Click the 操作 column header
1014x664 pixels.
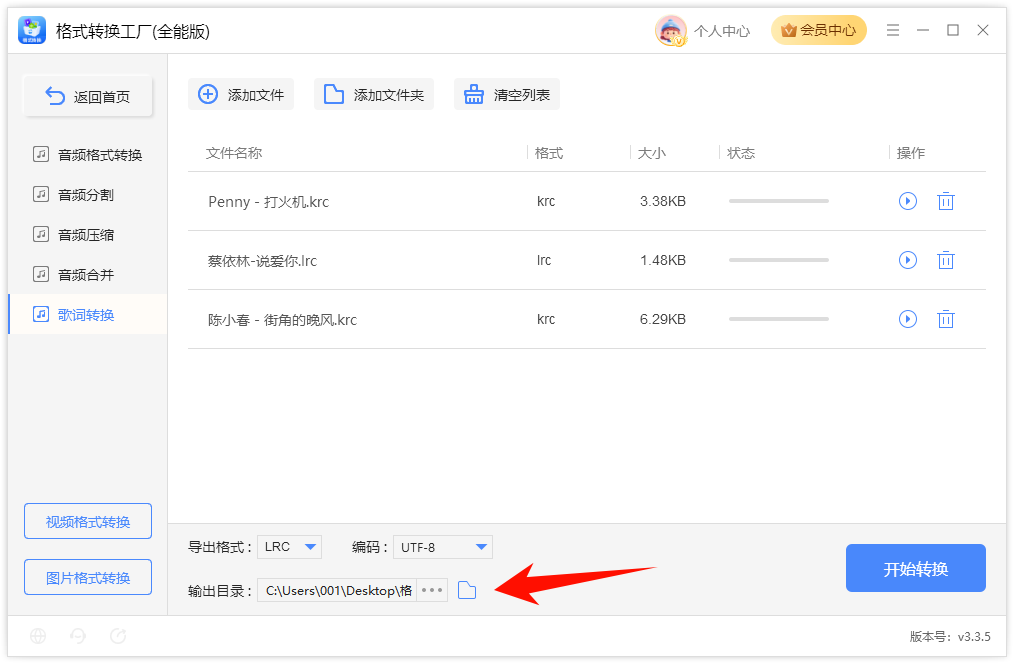[911, 153]
